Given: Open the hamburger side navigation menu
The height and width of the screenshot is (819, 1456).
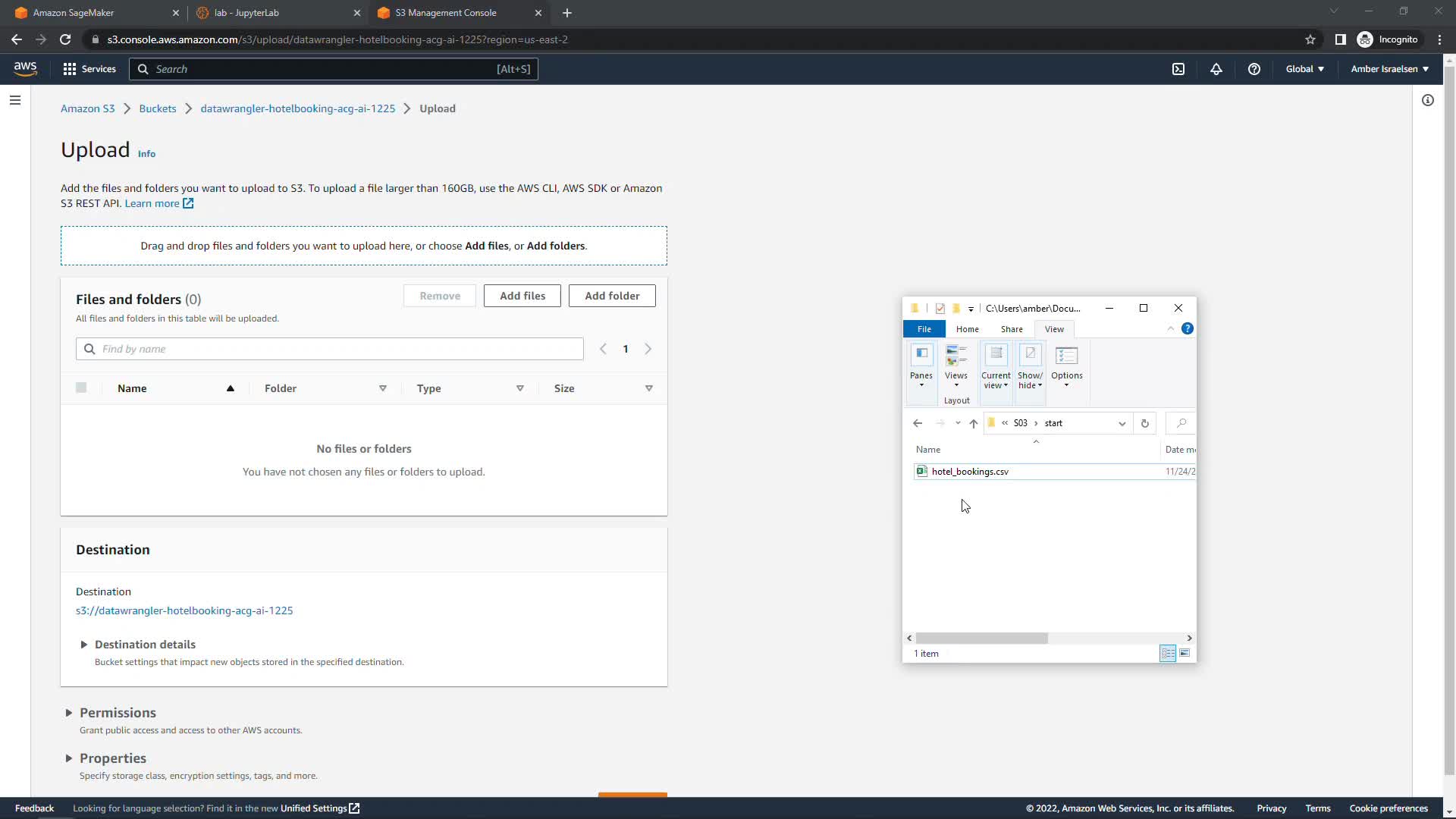Looking at the screenshot, I should (x=14, y=100).
